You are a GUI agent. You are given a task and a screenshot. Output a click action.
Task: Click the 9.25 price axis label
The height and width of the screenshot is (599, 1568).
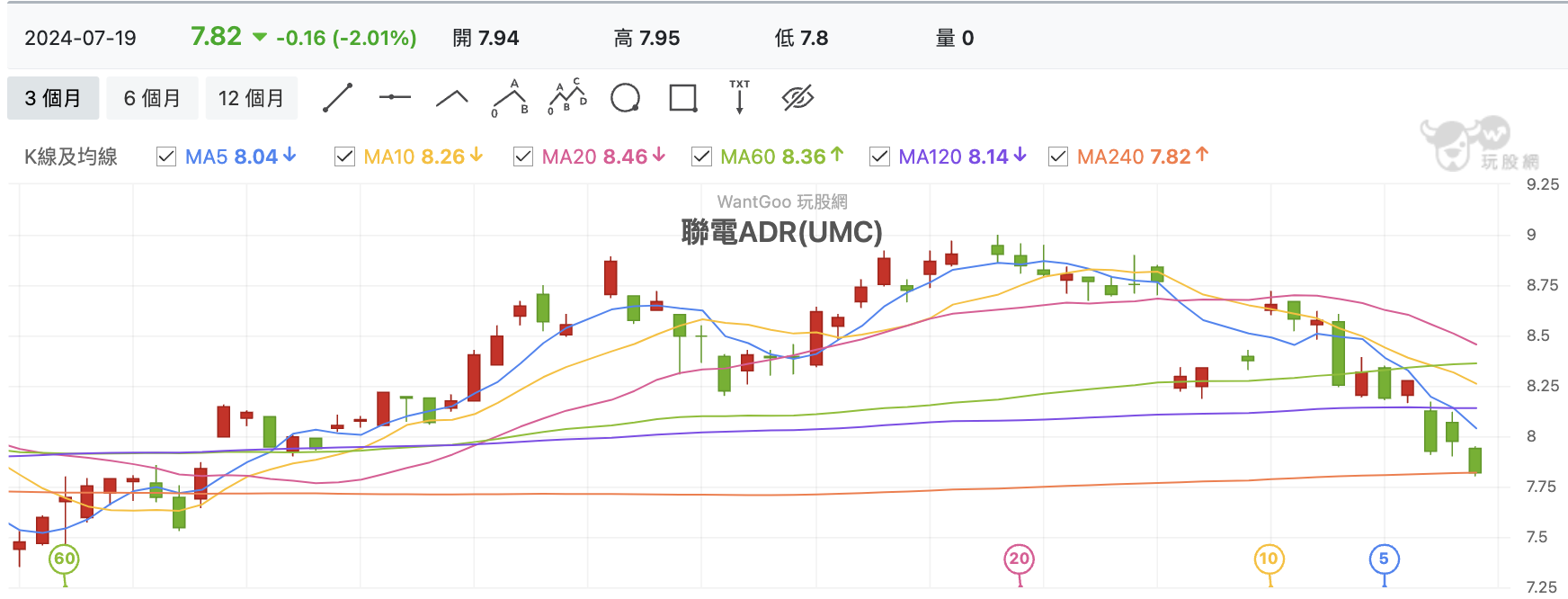tap(1543, 184)
